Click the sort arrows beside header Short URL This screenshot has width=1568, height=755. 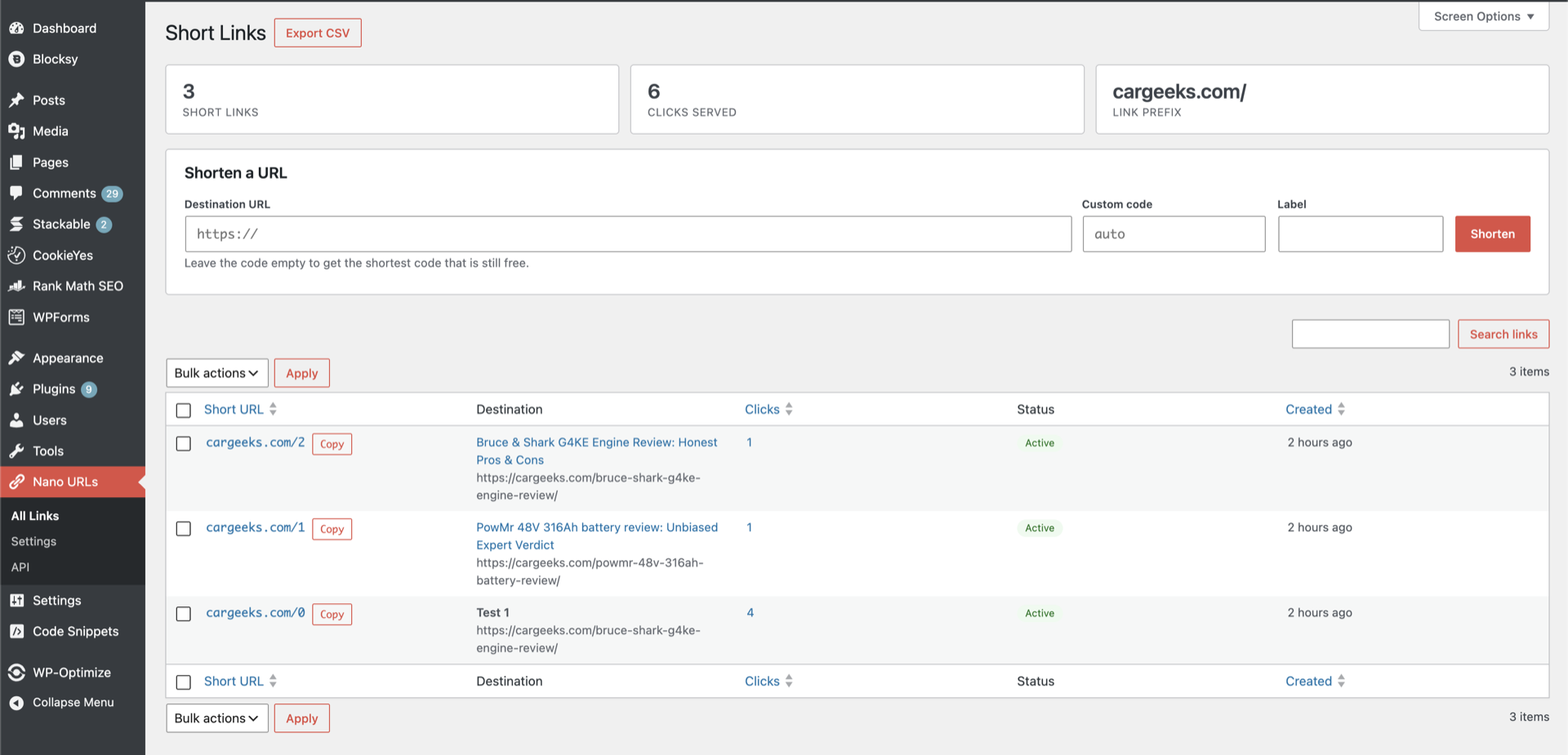[x=273, y=409]
